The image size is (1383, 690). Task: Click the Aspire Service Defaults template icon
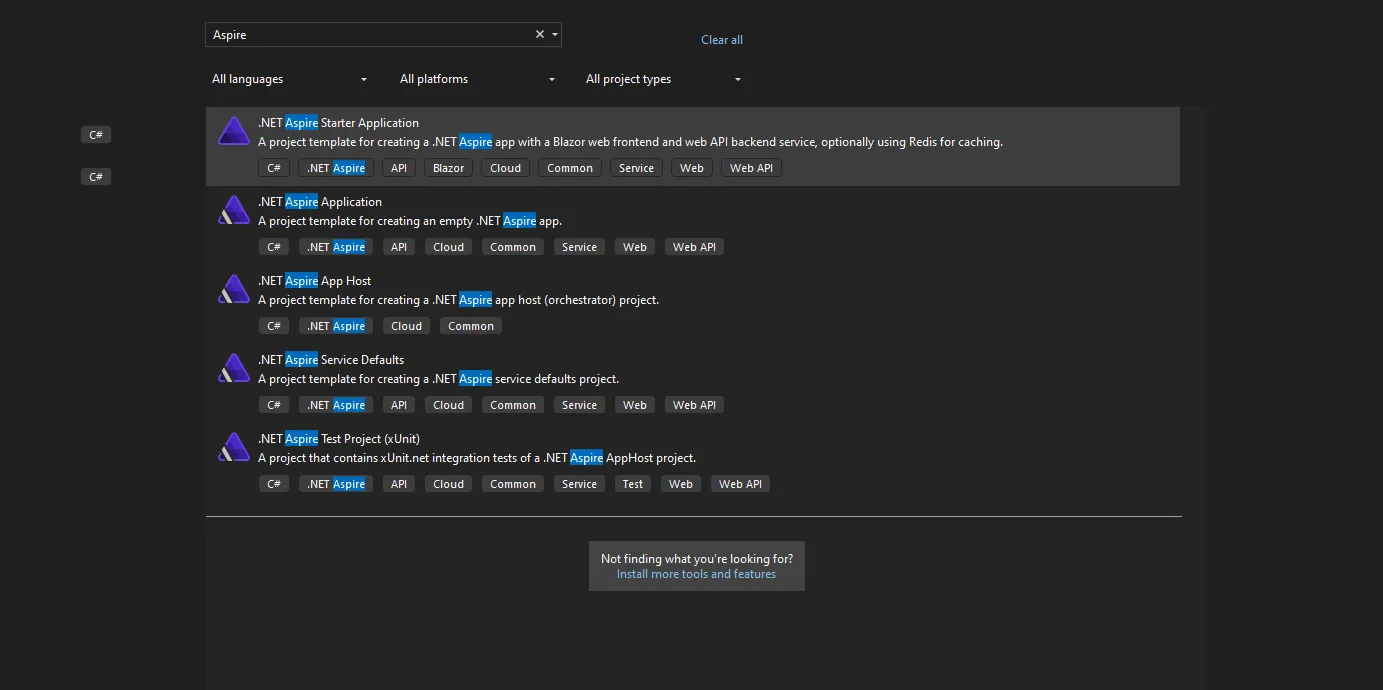pyautogui.click(x=233, y=369)
